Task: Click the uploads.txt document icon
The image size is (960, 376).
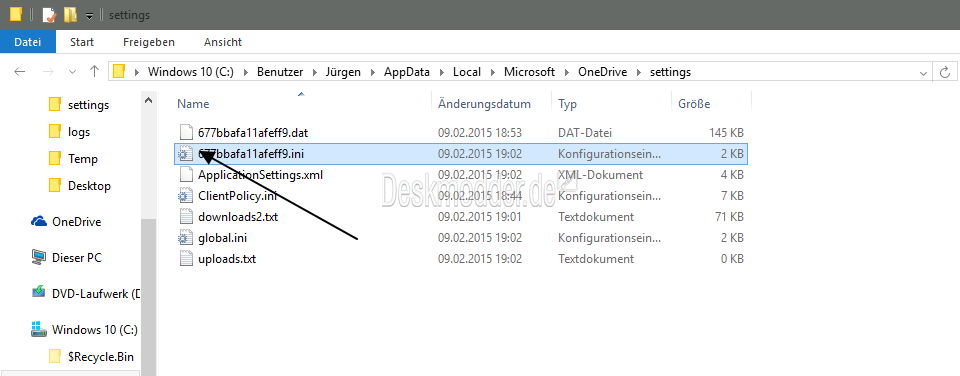Action: pyautogui.click(x=186, y=259)
